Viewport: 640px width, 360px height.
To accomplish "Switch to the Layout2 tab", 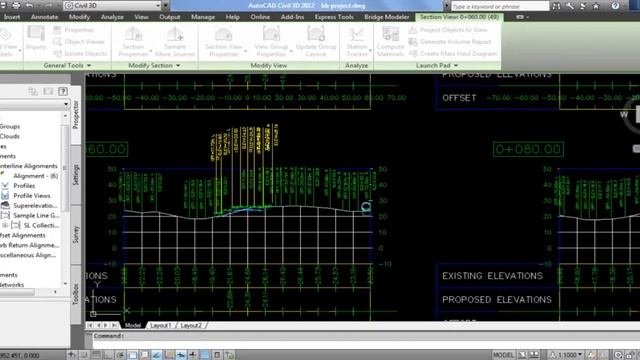I will [191, 325].
